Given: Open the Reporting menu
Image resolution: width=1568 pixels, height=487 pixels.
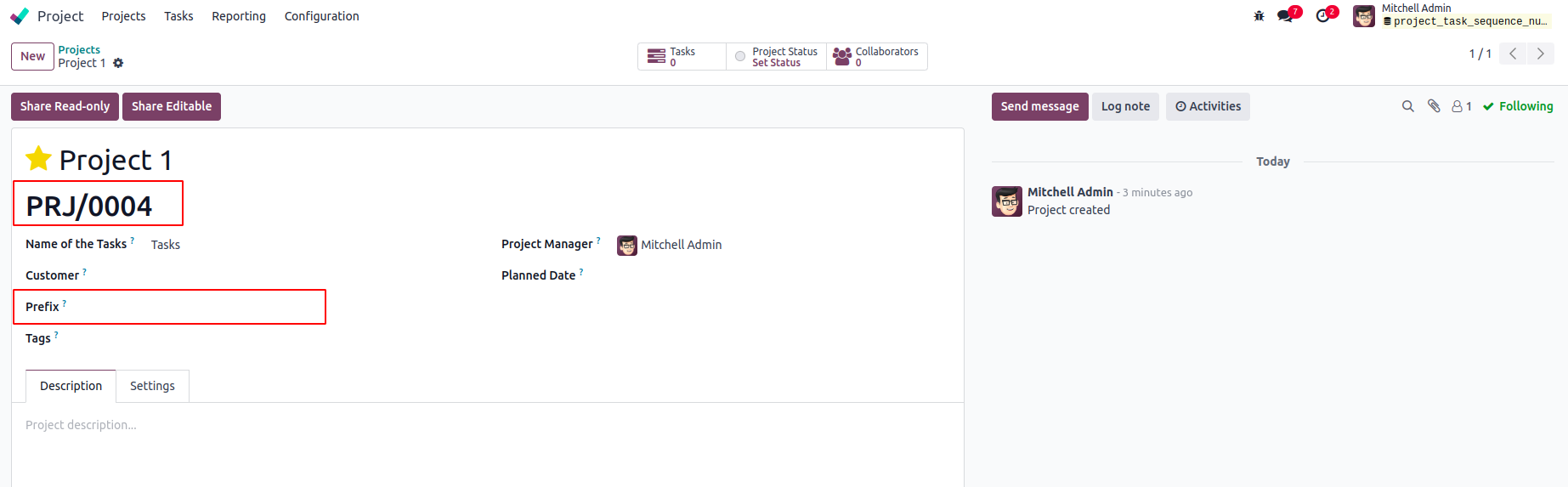Looking at the screenshot, I should [x=239, y=16].
